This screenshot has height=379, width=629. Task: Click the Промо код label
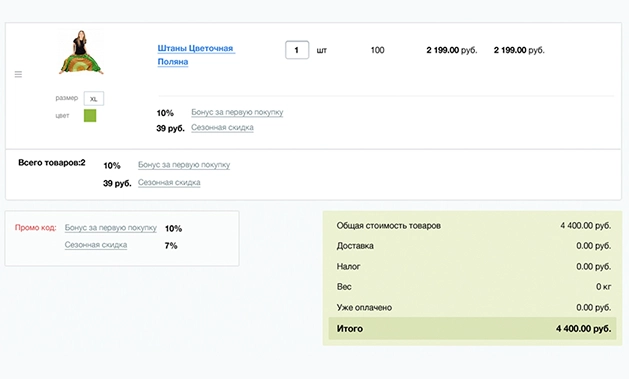(x=36, y=227)
